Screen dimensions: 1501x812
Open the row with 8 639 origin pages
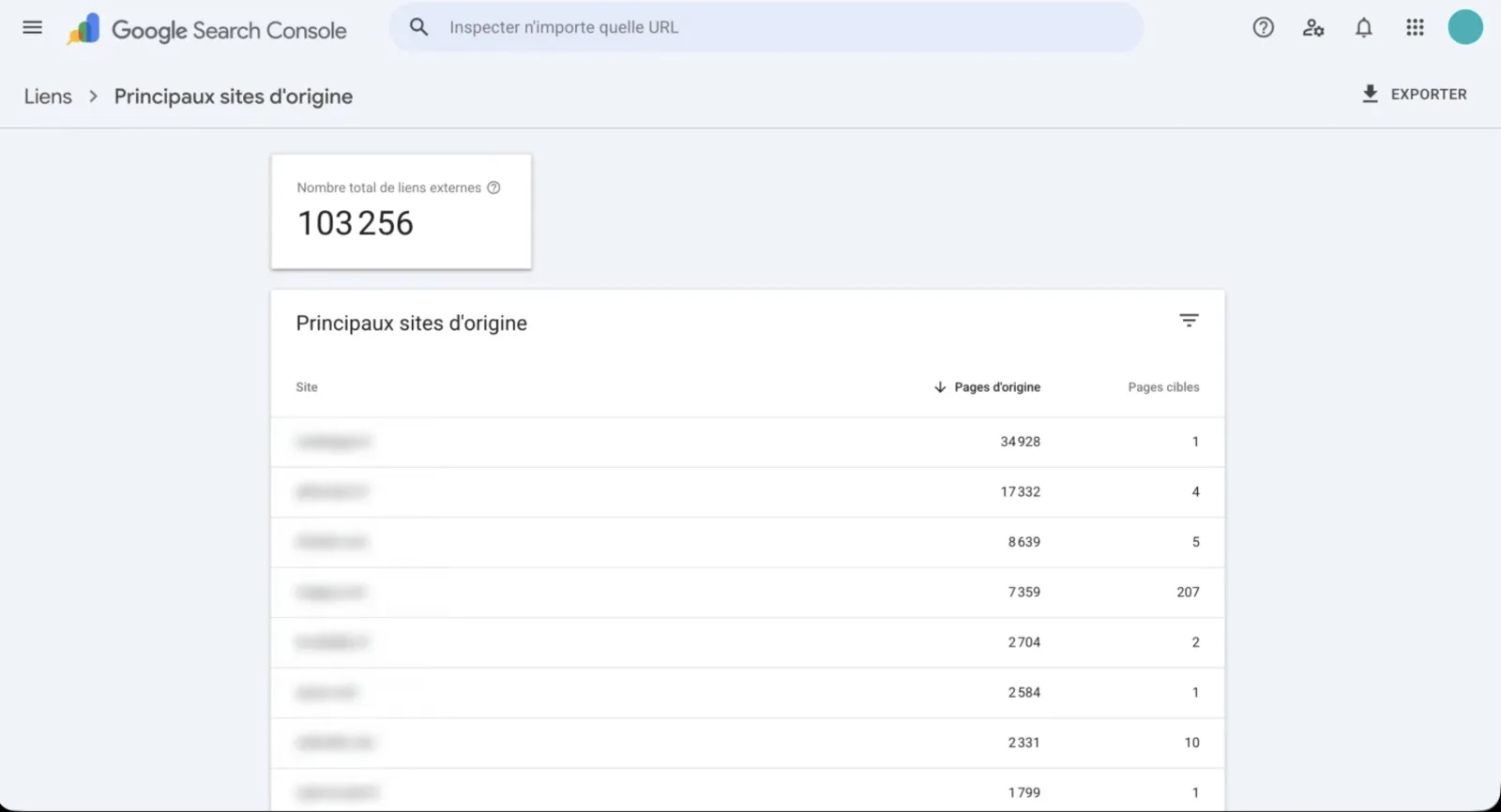coord(748,542)
